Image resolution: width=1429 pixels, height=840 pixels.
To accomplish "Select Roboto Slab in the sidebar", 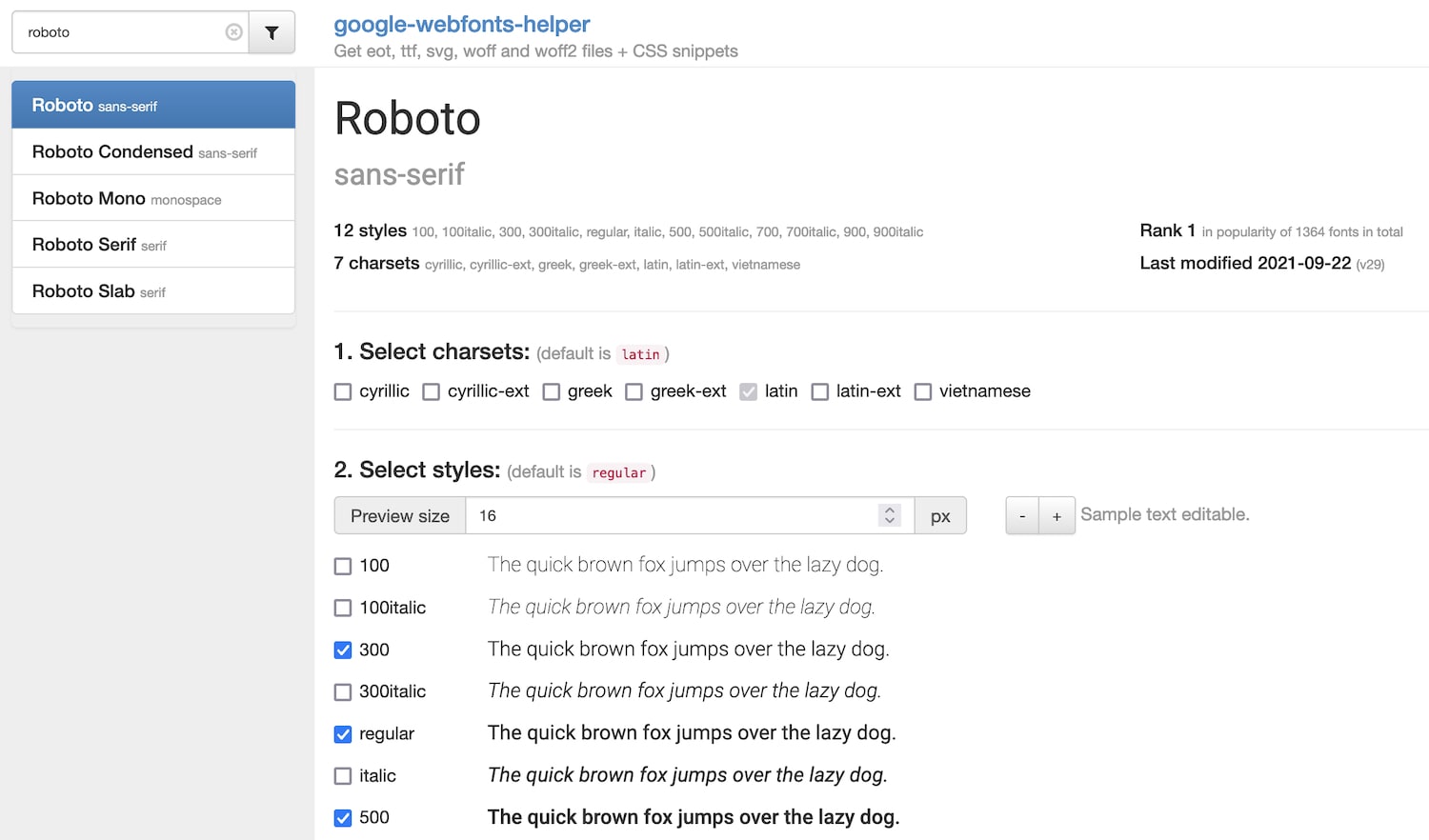I will (152, 290).
